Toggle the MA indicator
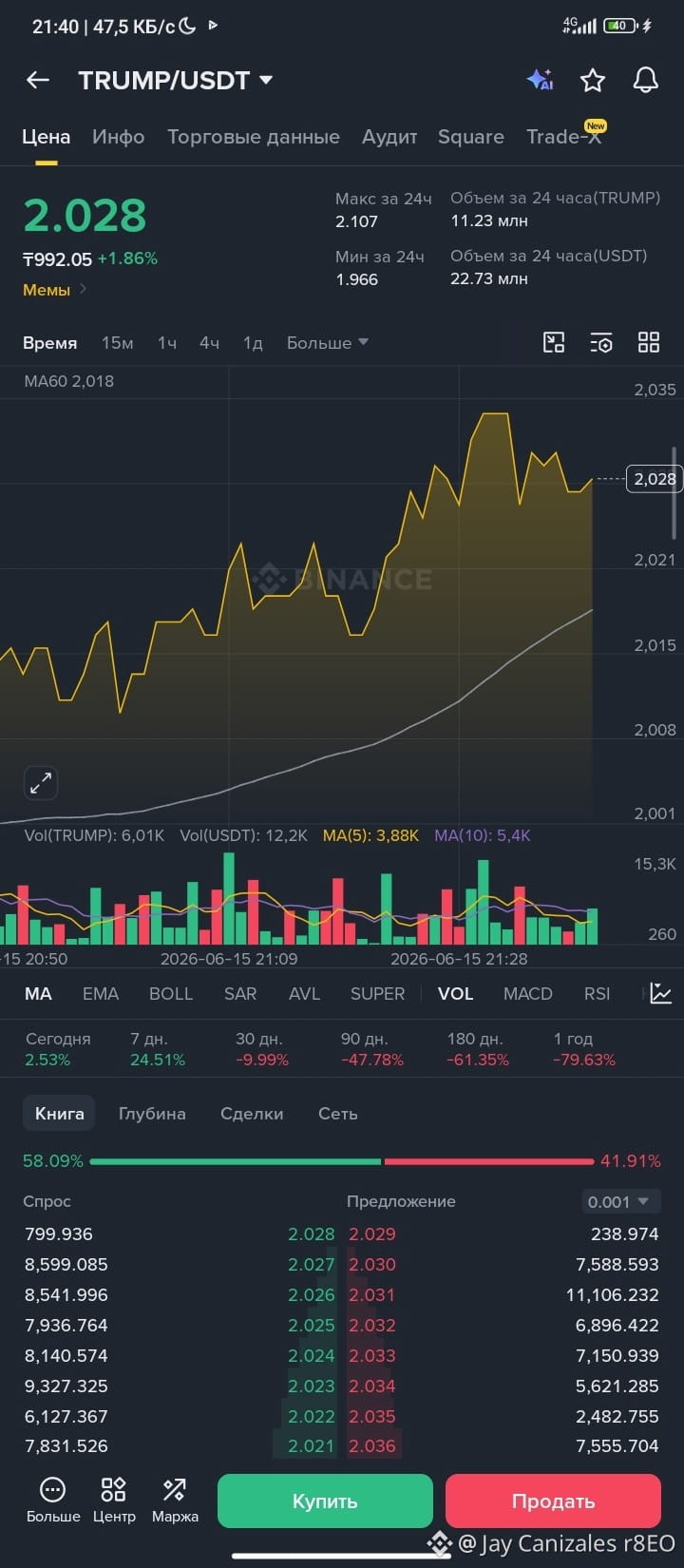The height and width of the screenshot is (1568, 684). [x=38, y=994]
